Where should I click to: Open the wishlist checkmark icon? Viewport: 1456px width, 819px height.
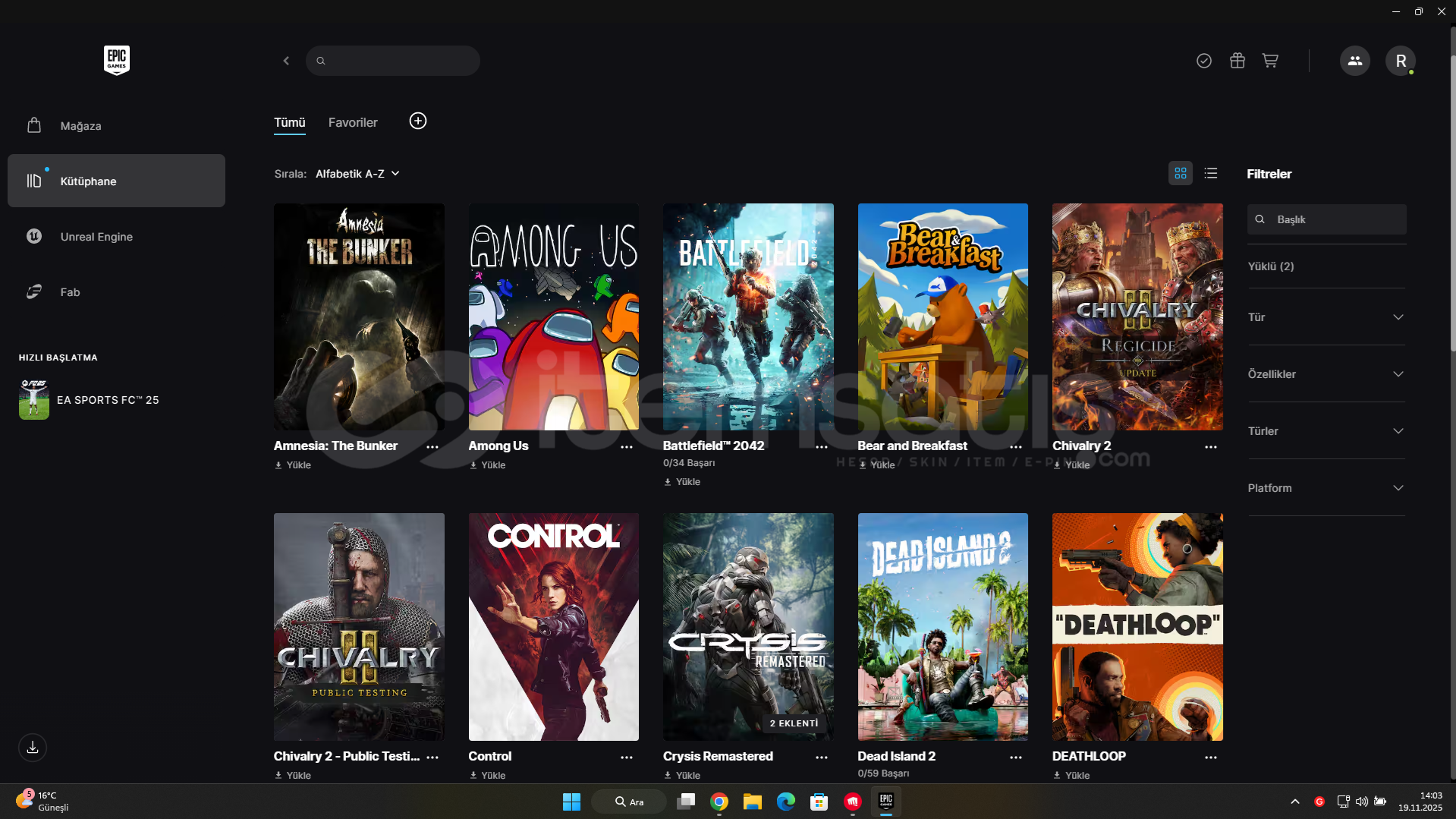pos(1203,61)
